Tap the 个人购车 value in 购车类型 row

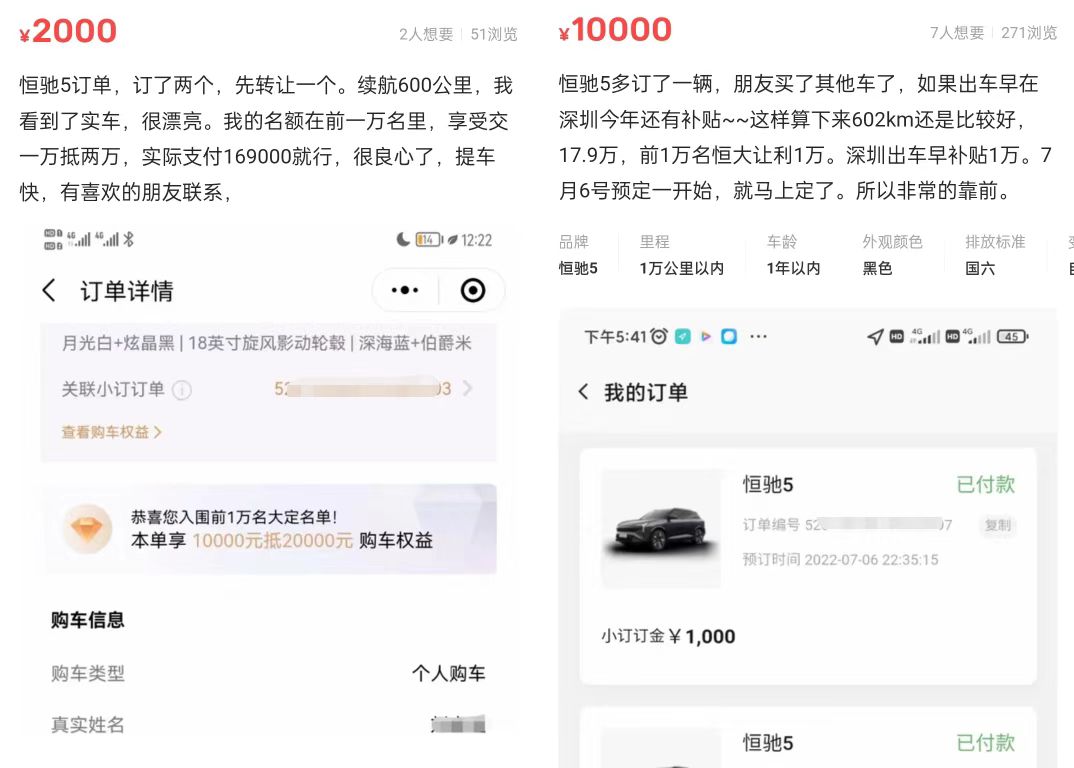point(449,673)
